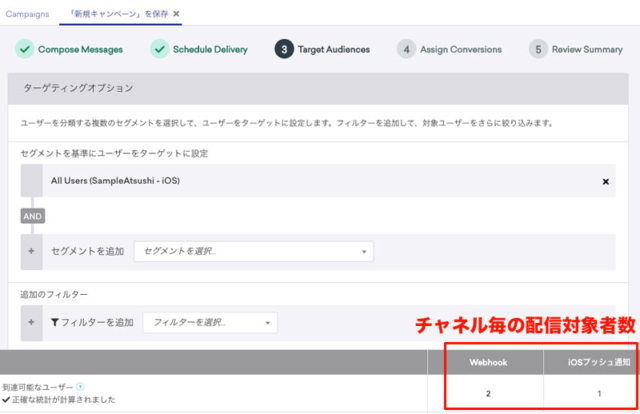Grab the All Users segment's gray handle
The width and height of the screenshot is (640, 414).
pyautogui.click(x=32, y=182)
